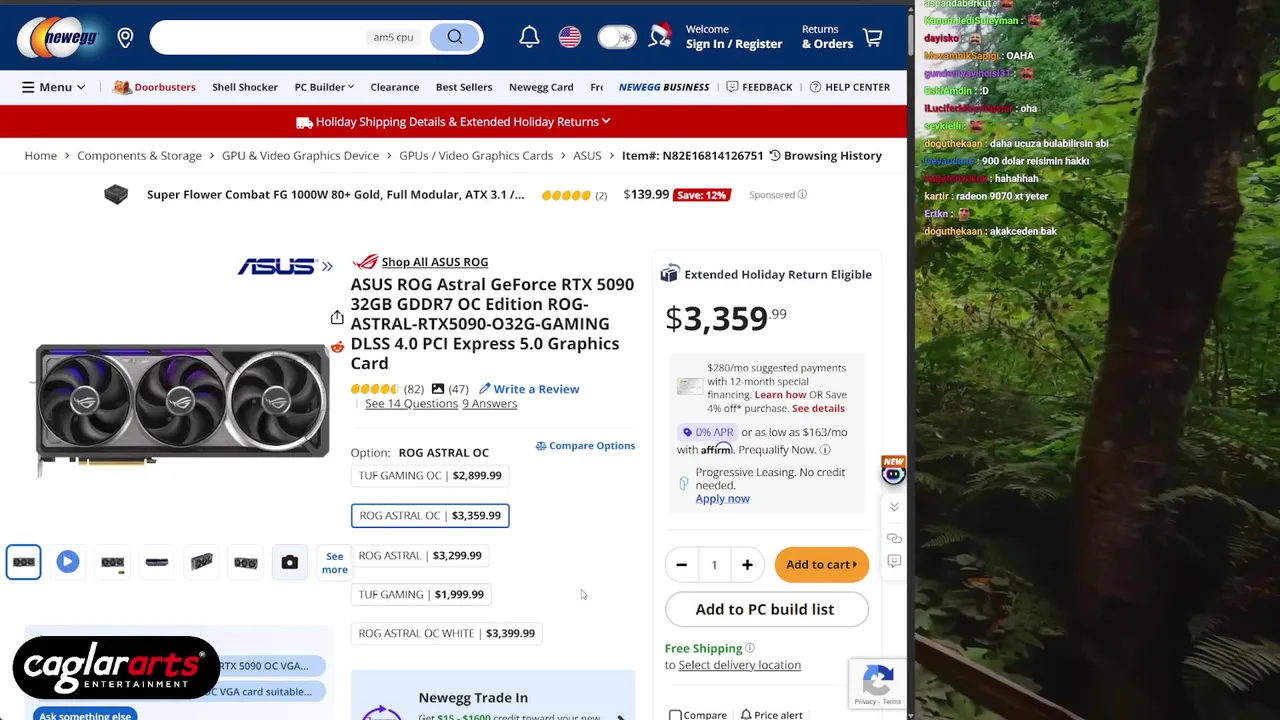Decrease quantity with minus button

pyautogui.click(x=681, y=565)
